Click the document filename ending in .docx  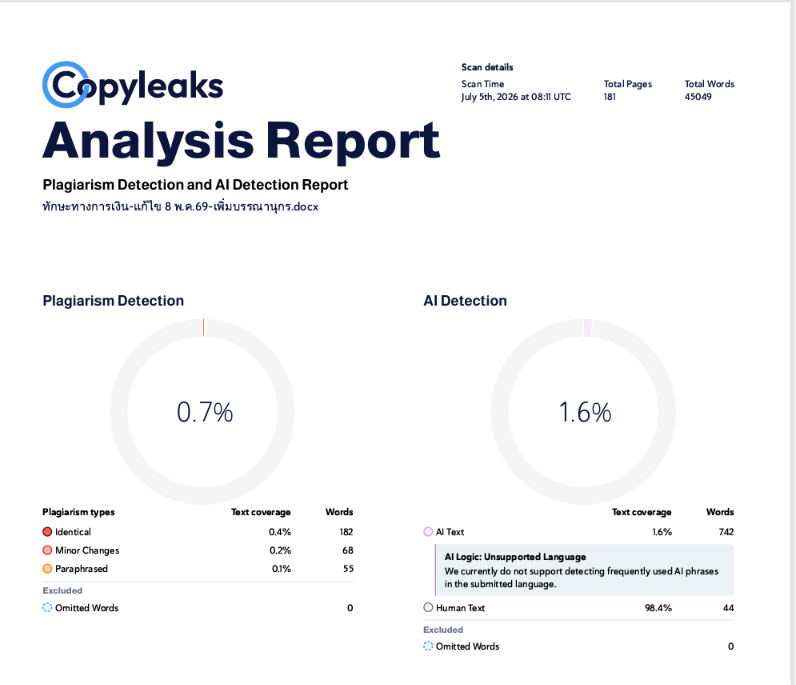180,206
